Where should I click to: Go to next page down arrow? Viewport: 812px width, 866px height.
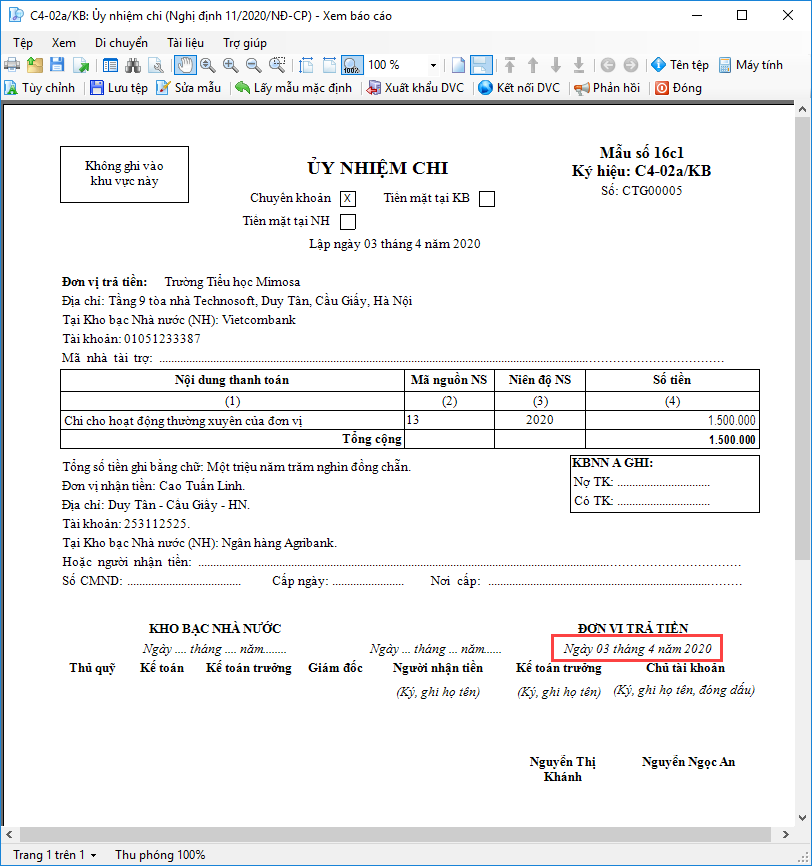click(x=556, y=65)
